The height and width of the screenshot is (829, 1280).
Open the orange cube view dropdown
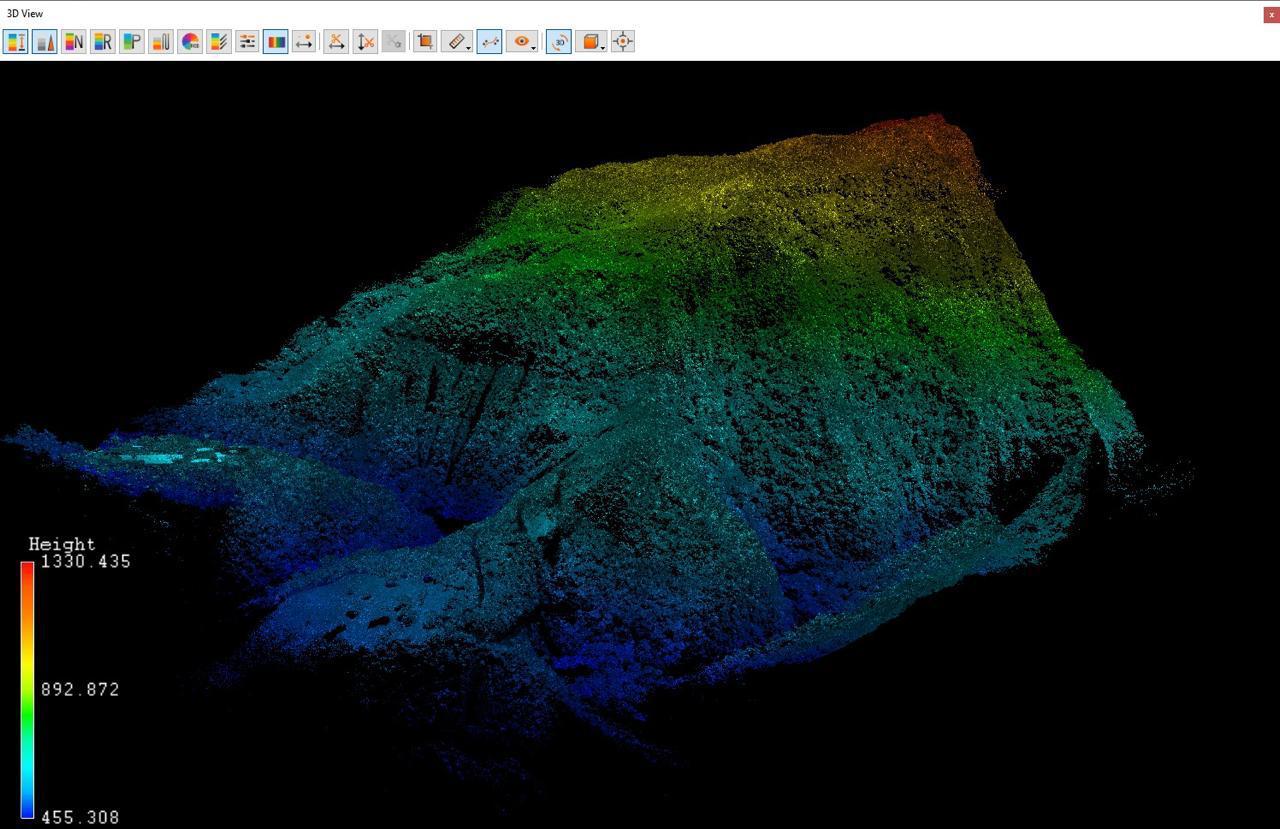603,47
